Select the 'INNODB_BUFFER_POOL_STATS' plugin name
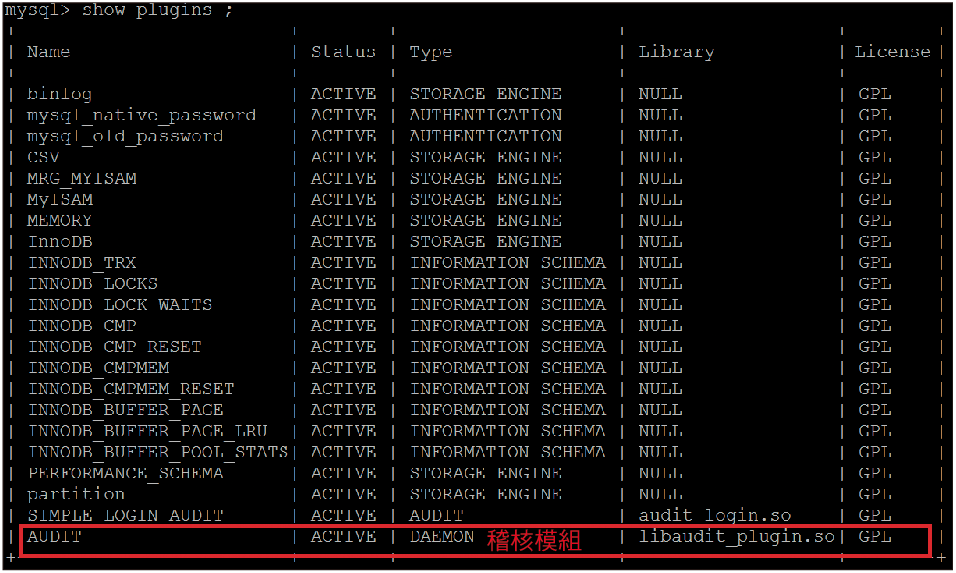Screen dimensions: 956x573 tap(158, 452)
